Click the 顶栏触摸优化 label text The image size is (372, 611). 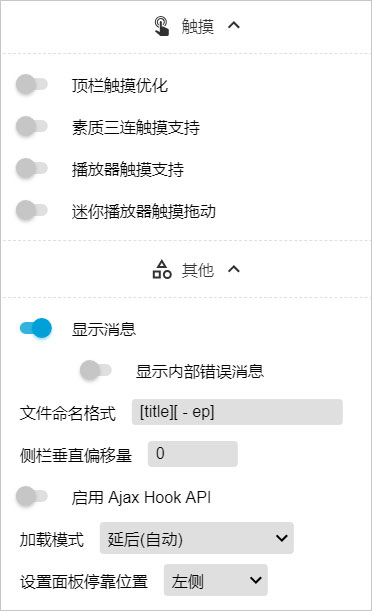pyautogui.click(x=120, y=85)
